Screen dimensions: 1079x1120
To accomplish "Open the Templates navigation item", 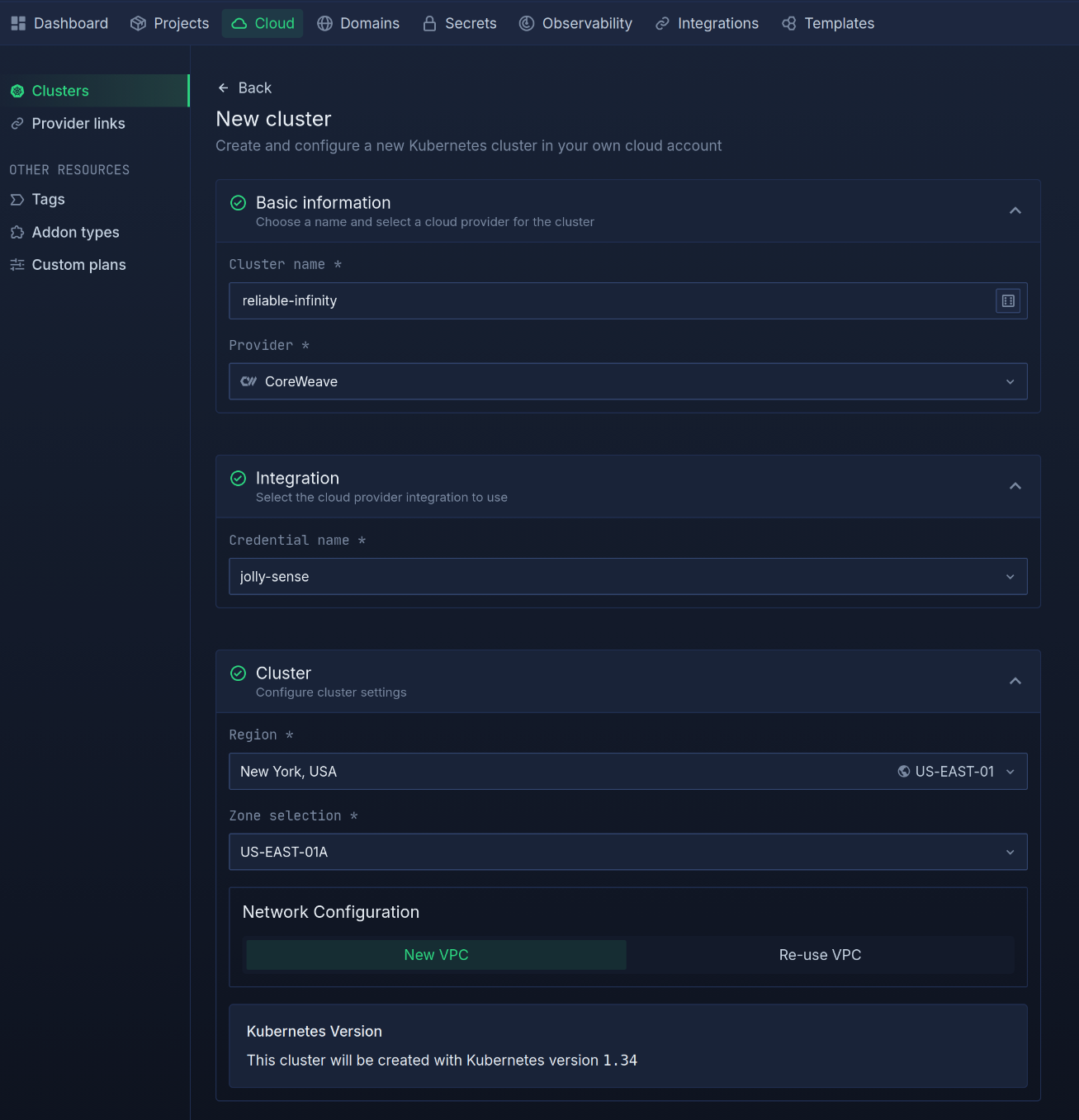I will pos(828,23).
